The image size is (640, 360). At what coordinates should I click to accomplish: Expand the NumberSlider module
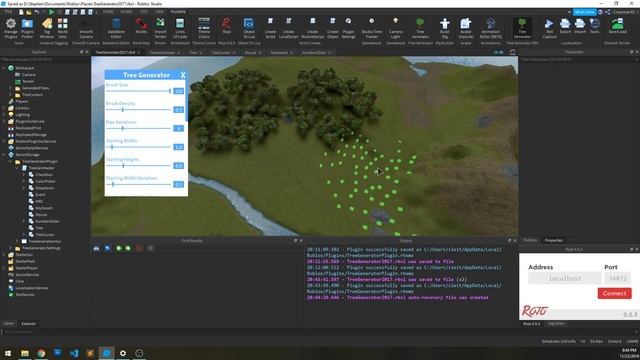point(24,221)
